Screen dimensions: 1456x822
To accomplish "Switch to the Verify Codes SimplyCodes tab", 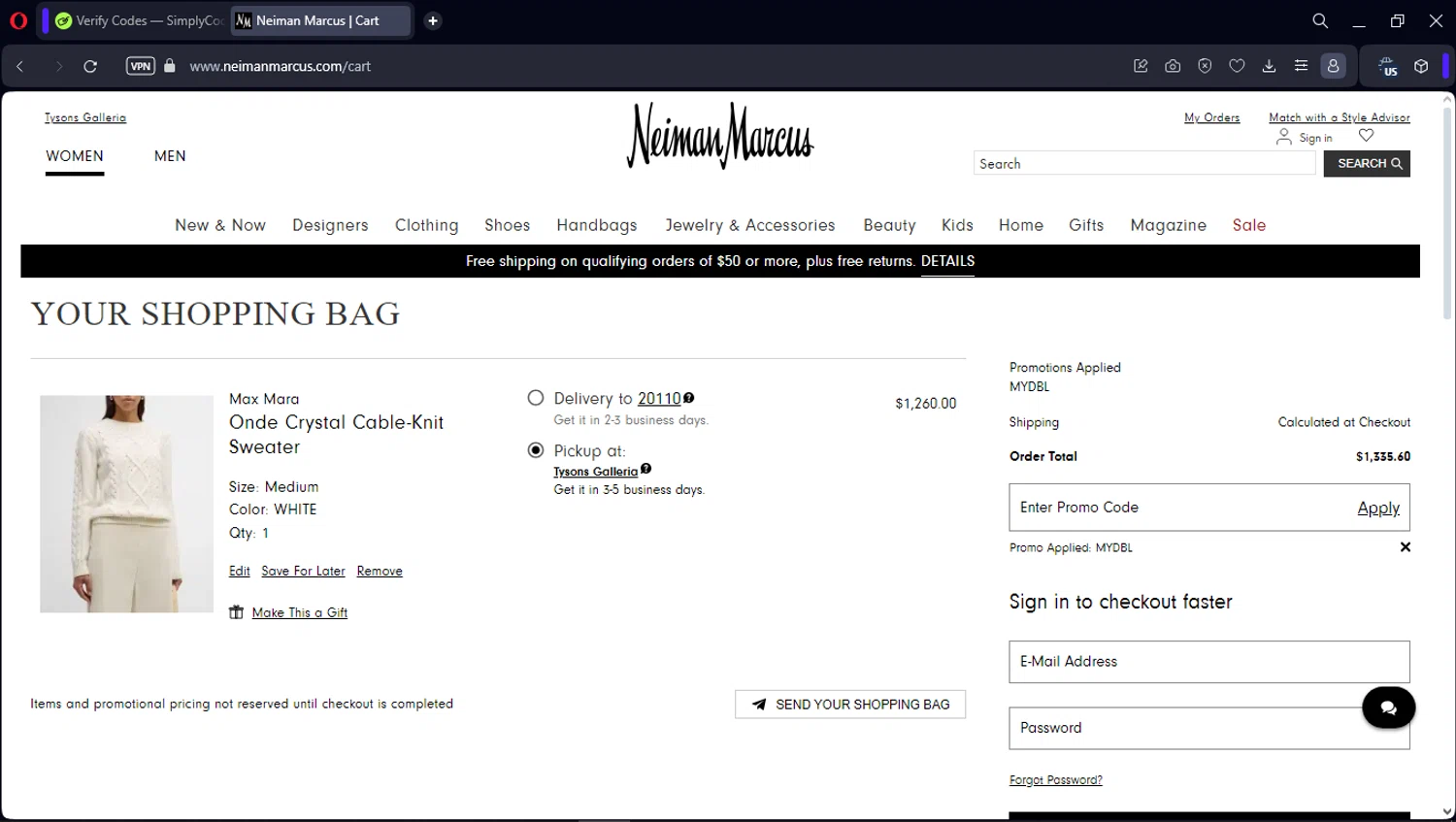I will (x=139, y=20).
